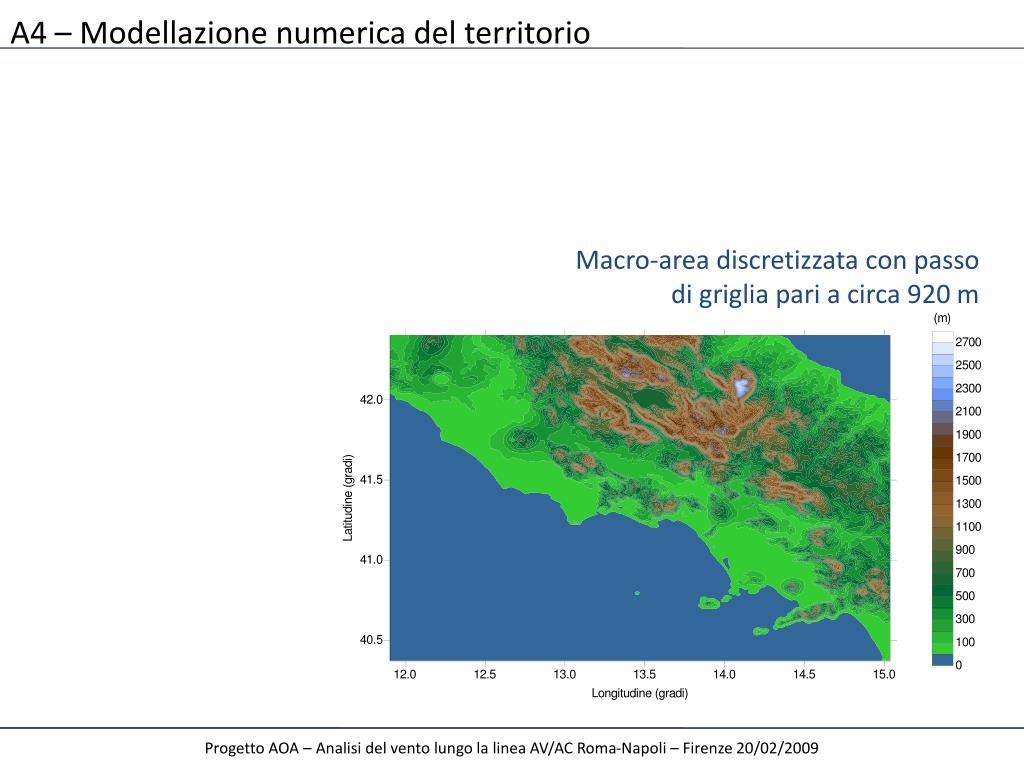This screenshot has width=1024, height=768.
Task: Click the terrain elevation map image
Action: (x=640, y=498)
